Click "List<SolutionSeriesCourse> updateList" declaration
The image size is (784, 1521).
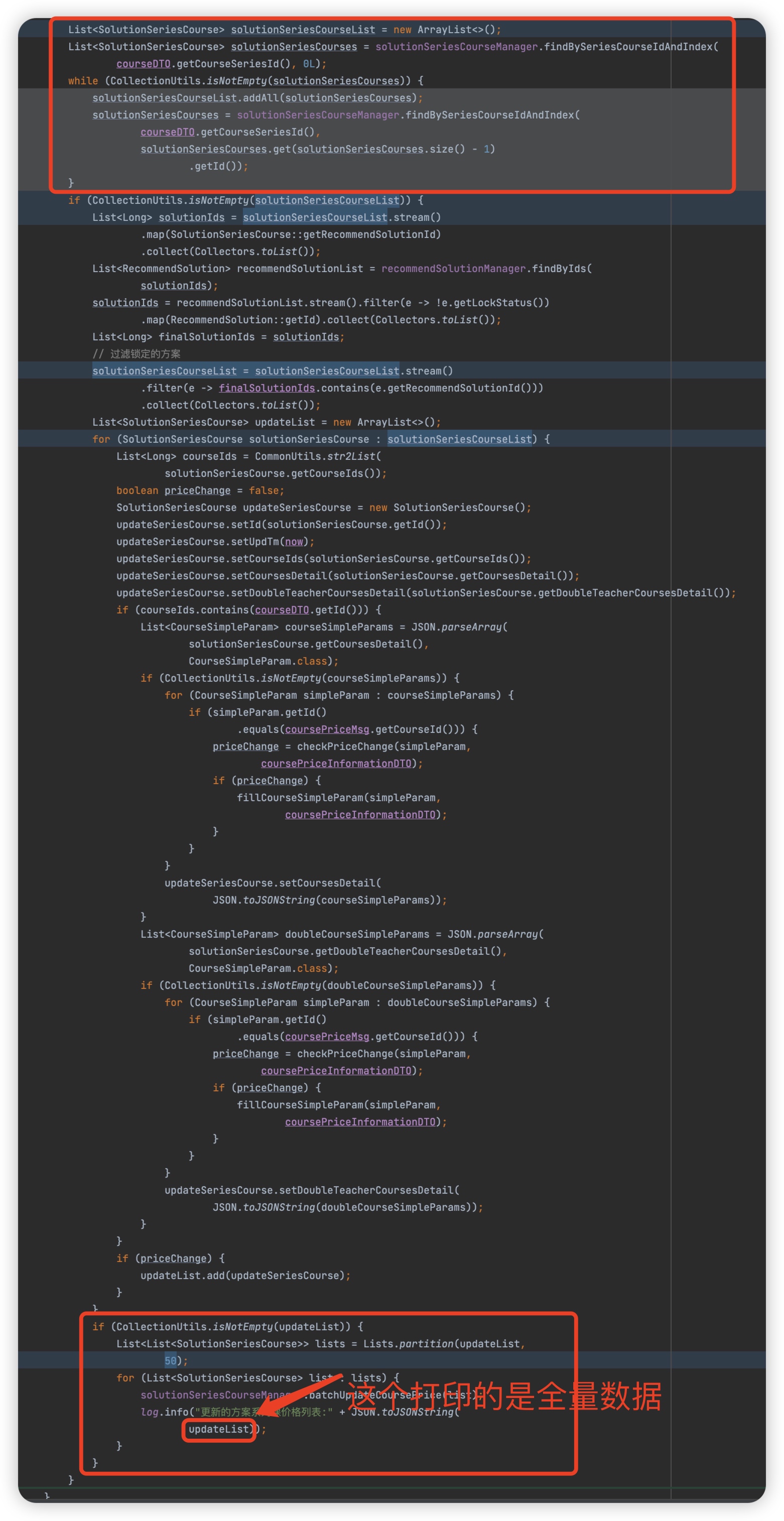pos(203,423)
